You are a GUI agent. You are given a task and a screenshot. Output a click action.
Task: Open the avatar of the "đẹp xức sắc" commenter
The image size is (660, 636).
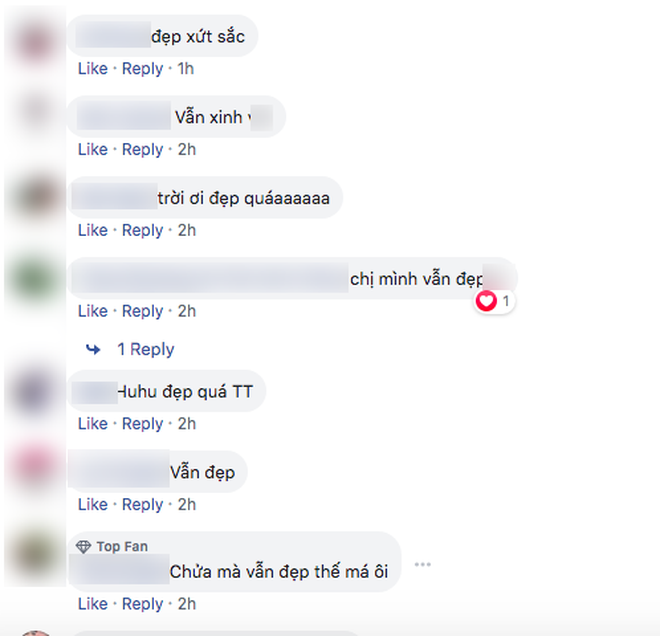[x=35, y=41]
